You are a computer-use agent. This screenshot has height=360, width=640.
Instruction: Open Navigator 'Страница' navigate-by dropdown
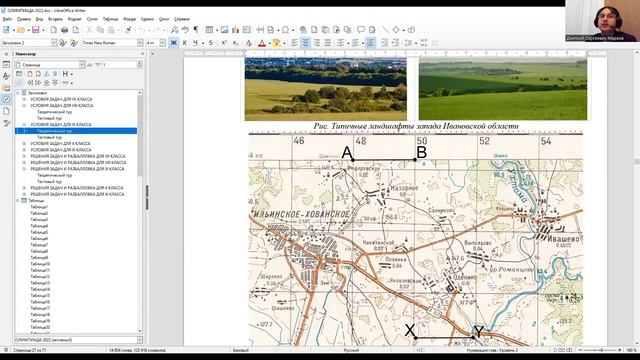coord(82,64)
